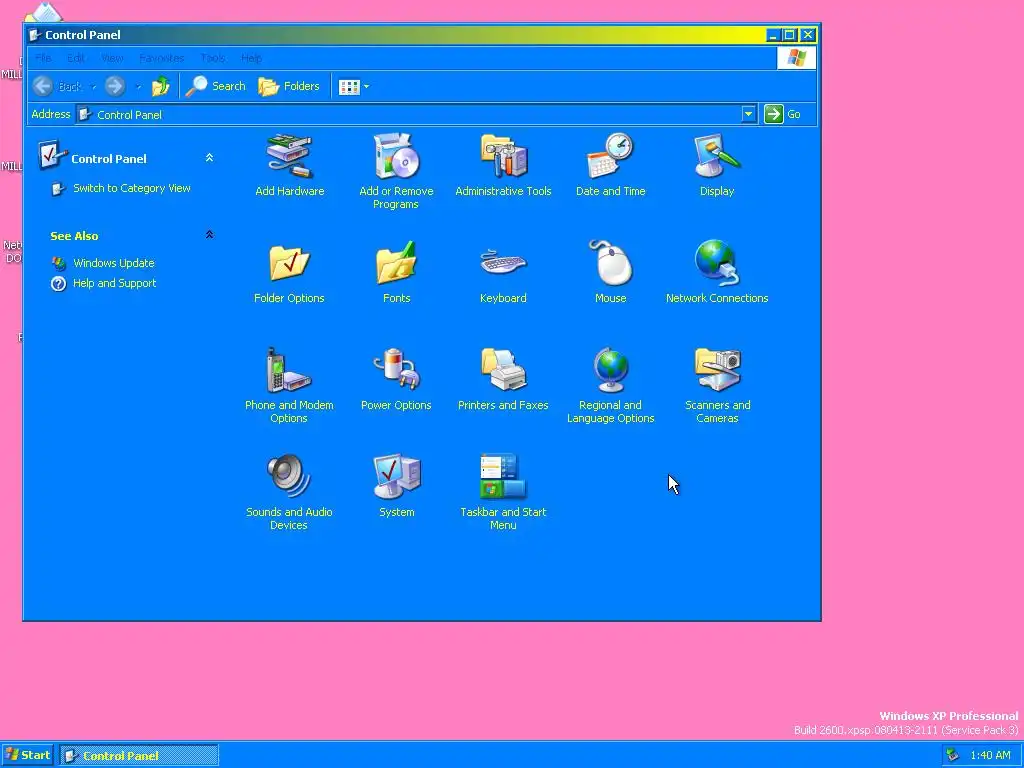1024x768 pixels.
Task: Open Back button history dropdown arrow
Action: click(x=93, y=86)
